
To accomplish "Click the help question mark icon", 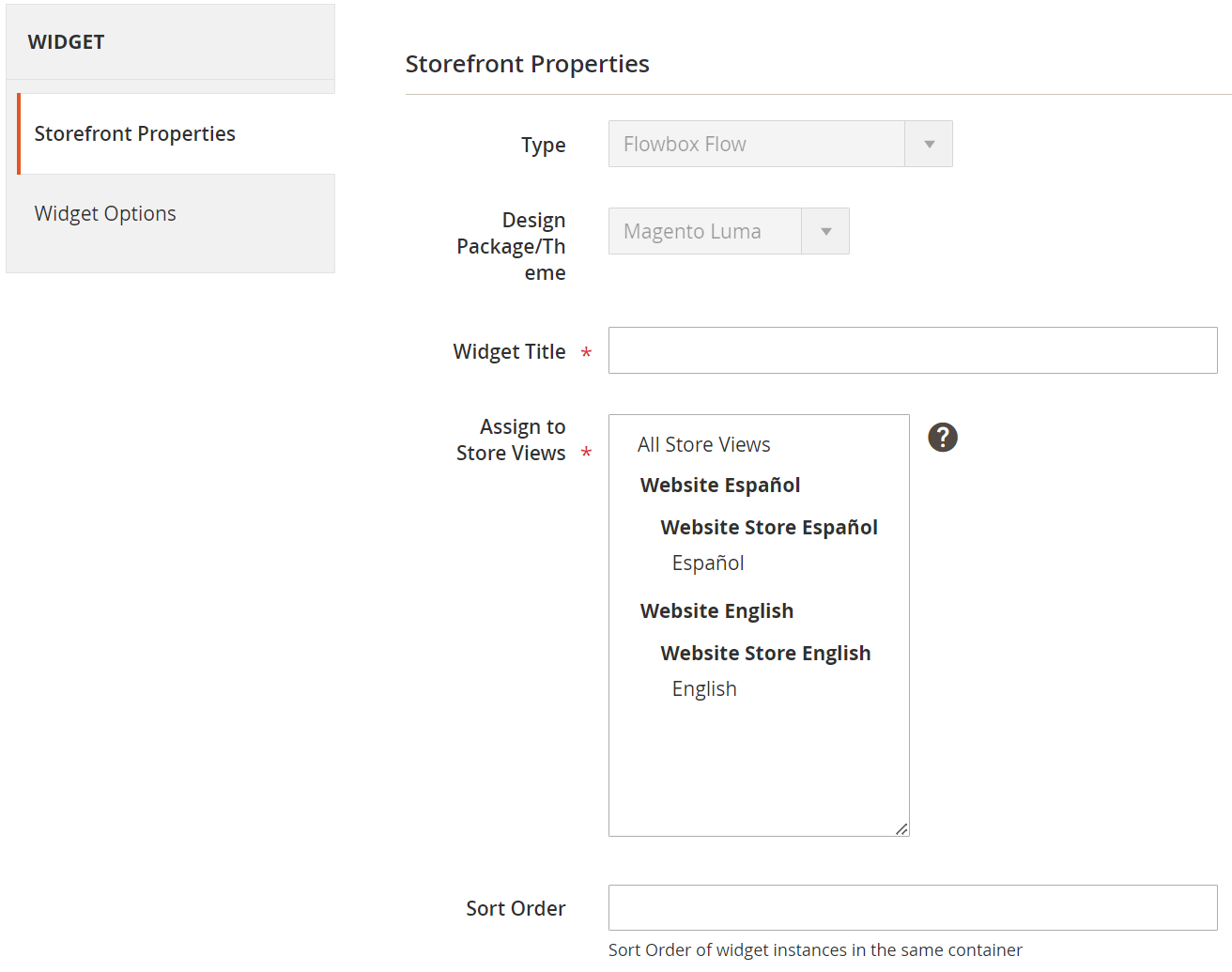I will (x=943, y=437).
